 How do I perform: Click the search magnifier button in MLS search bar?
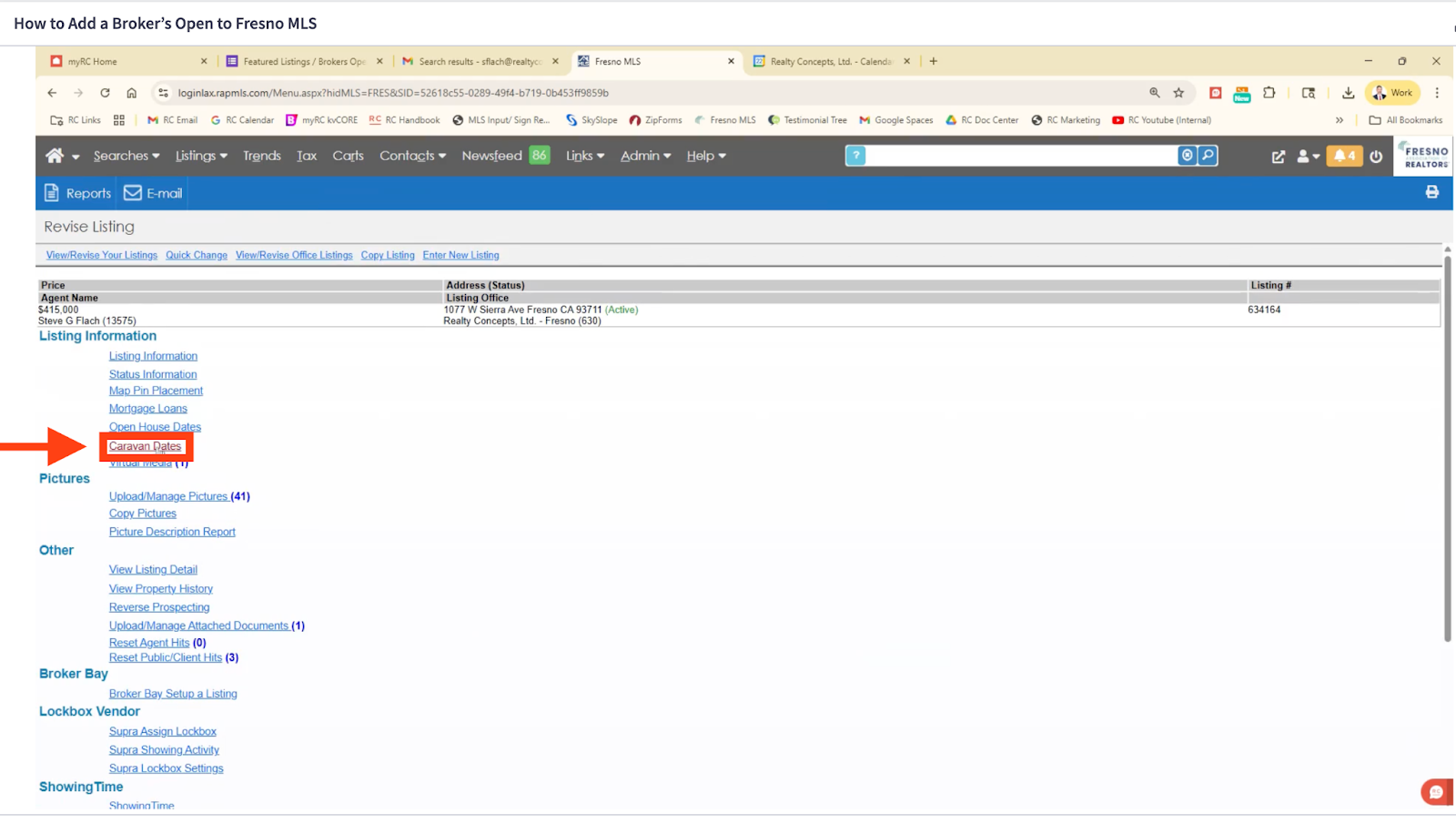[x=1208, y=156]
